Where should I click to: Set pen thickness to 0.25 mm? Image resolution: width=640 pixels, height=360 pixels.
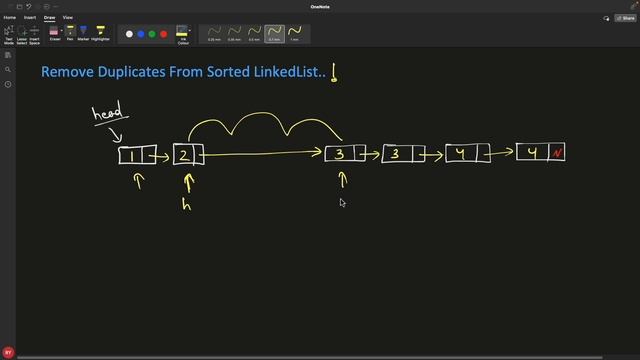(214, 33)
